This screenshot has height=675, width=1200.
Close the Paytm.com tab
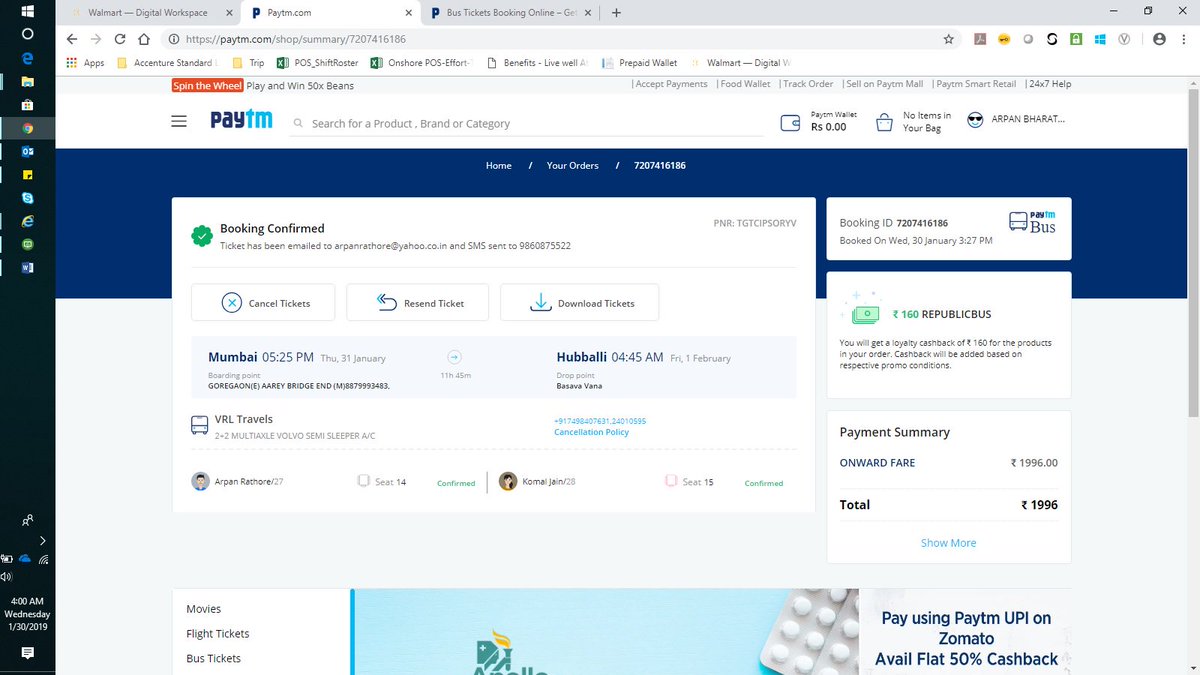[407, 13]
